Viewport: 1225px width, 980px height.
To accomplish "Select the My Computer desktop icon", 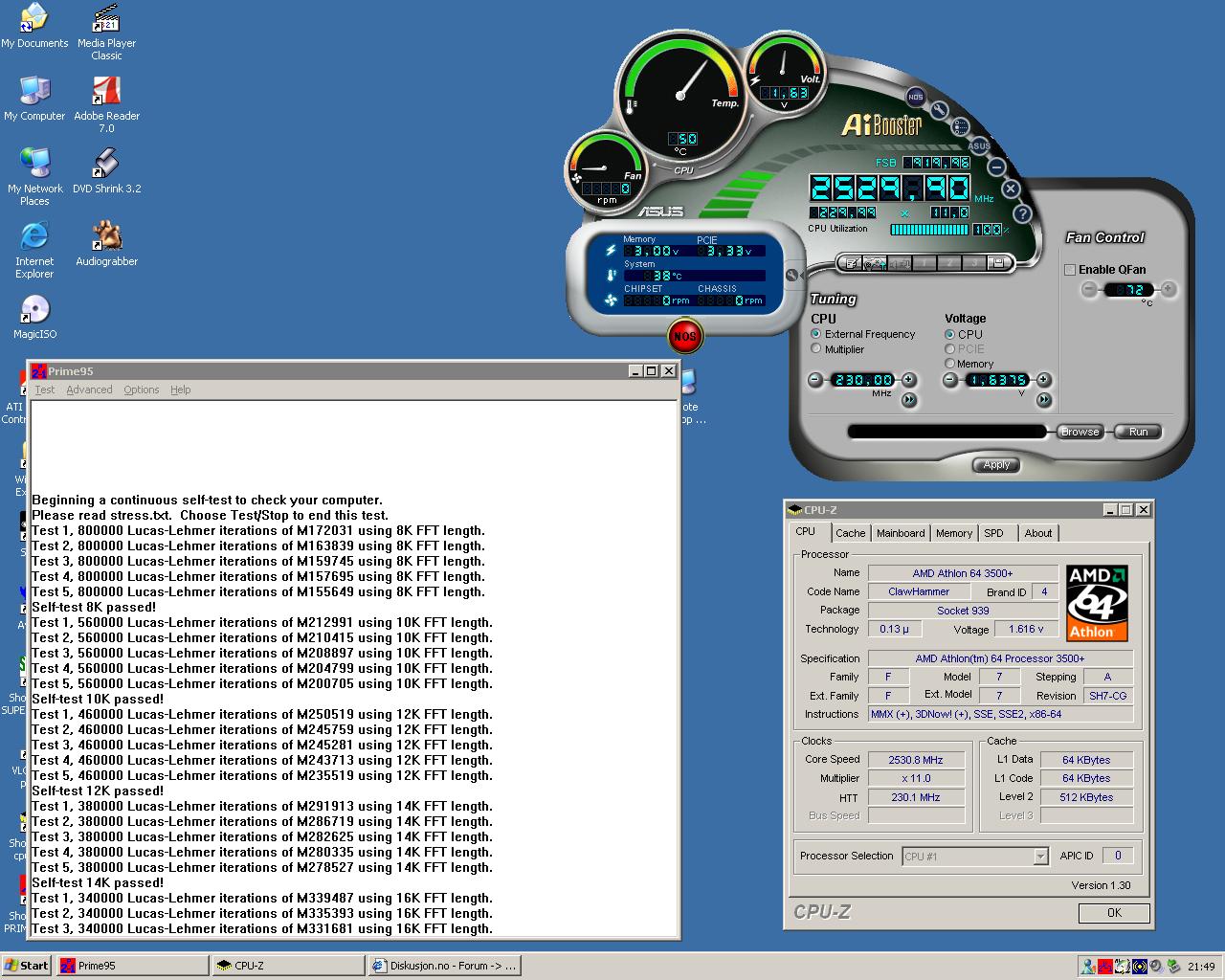I will tap(34, 100).
